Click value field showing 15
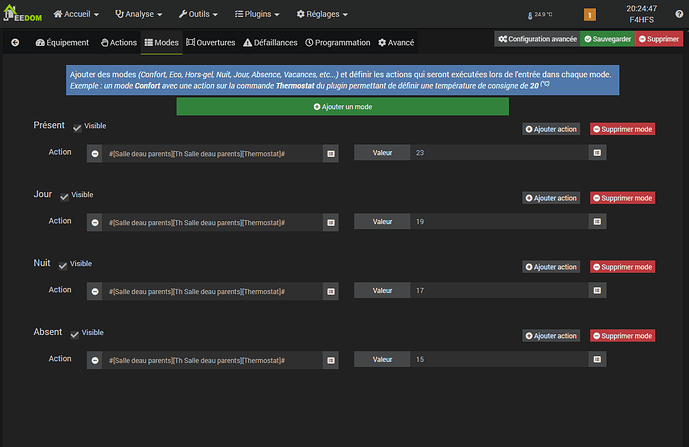The height and width of the screenshot is (447, 689). click(499, 360)
